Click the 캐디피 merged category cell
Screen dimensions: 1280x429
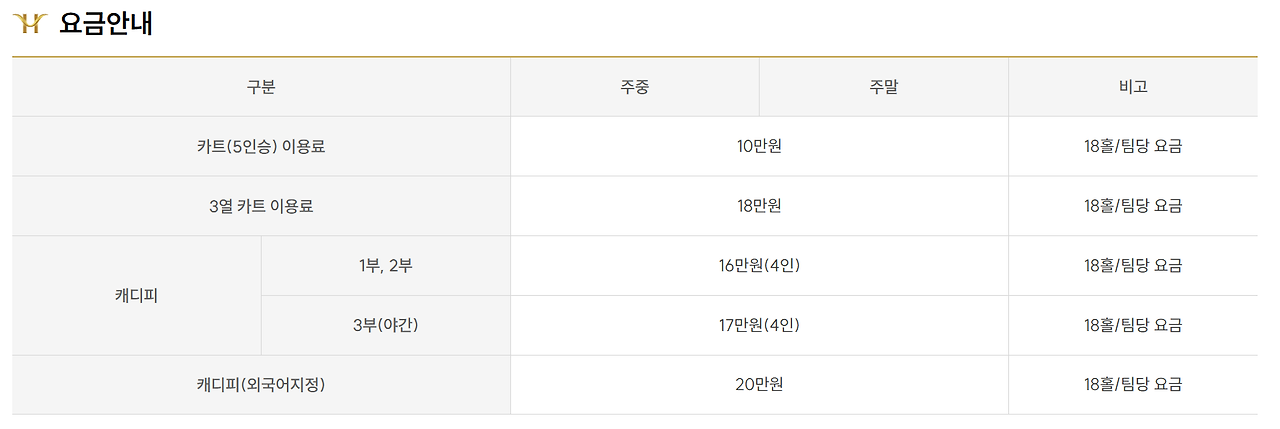click(x=136, y=295)
